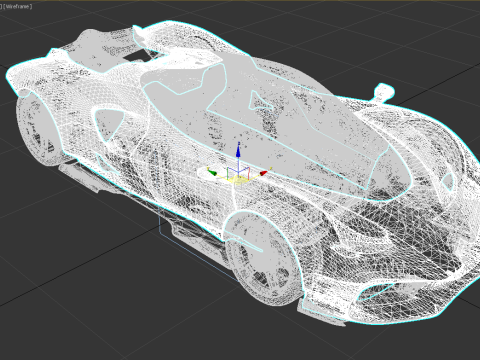Open the Wireframe shading viewport label menu
This screenshot has height=360, width=480.
click(x=18, y=6)
